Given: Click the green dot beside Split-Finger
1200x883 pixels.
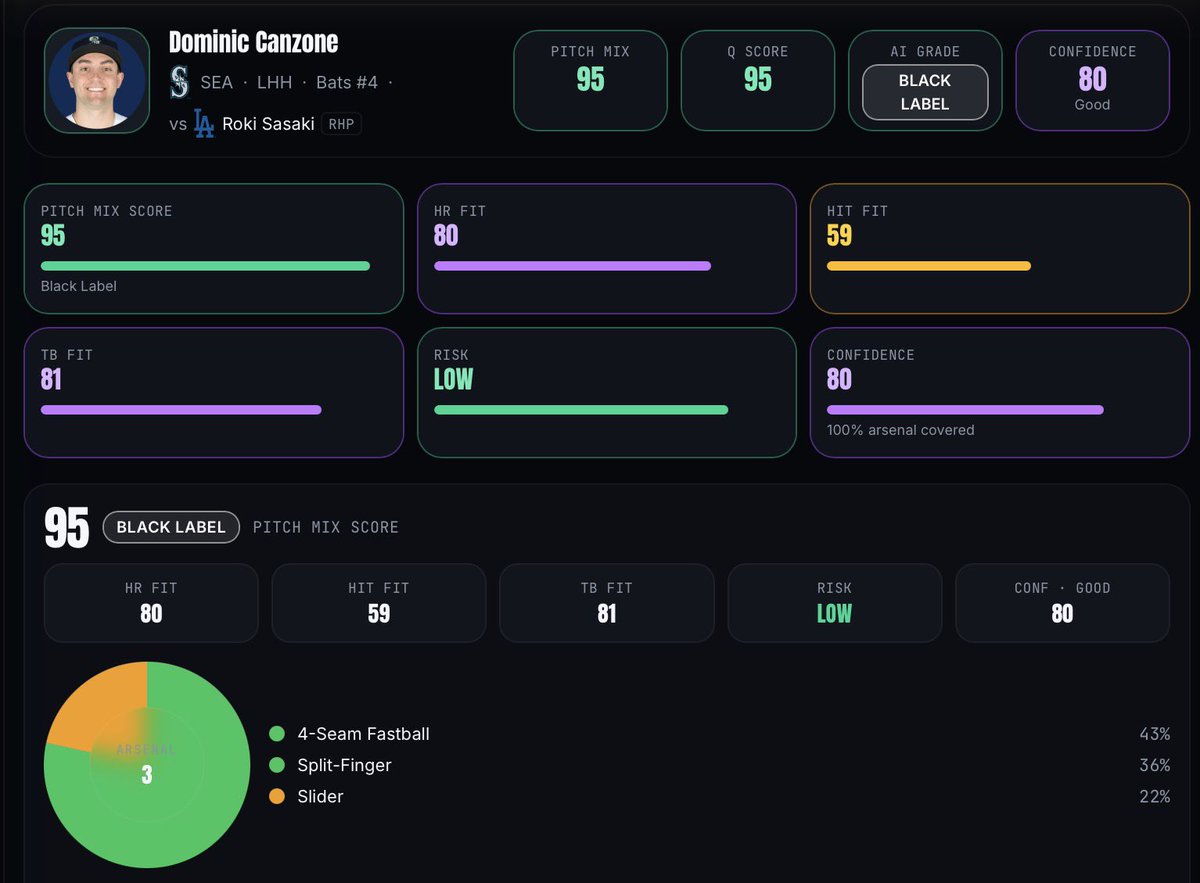Looking at the screenshot, I should tap(277, 765).
